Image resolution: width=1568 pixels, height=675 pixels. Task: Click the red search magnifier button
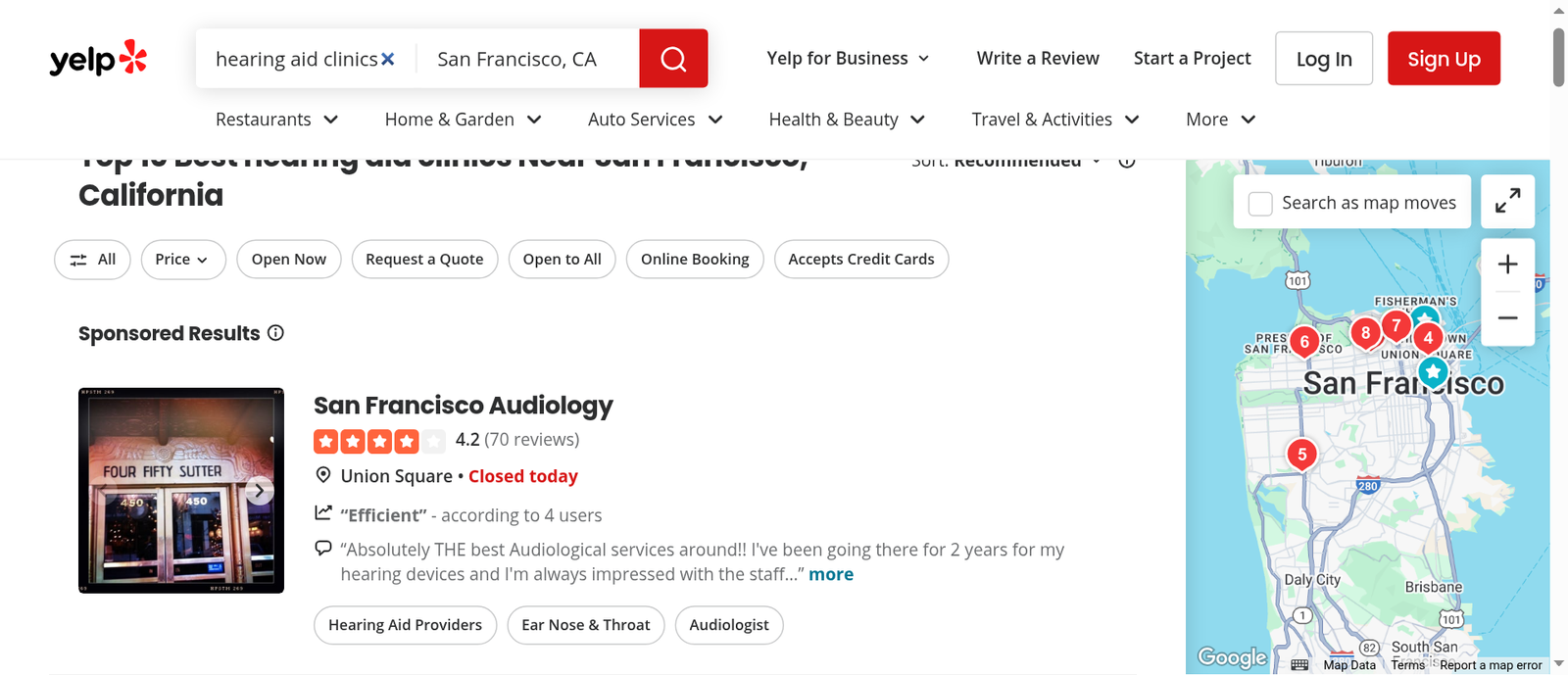pyautogui.click(x=673, y=59)
